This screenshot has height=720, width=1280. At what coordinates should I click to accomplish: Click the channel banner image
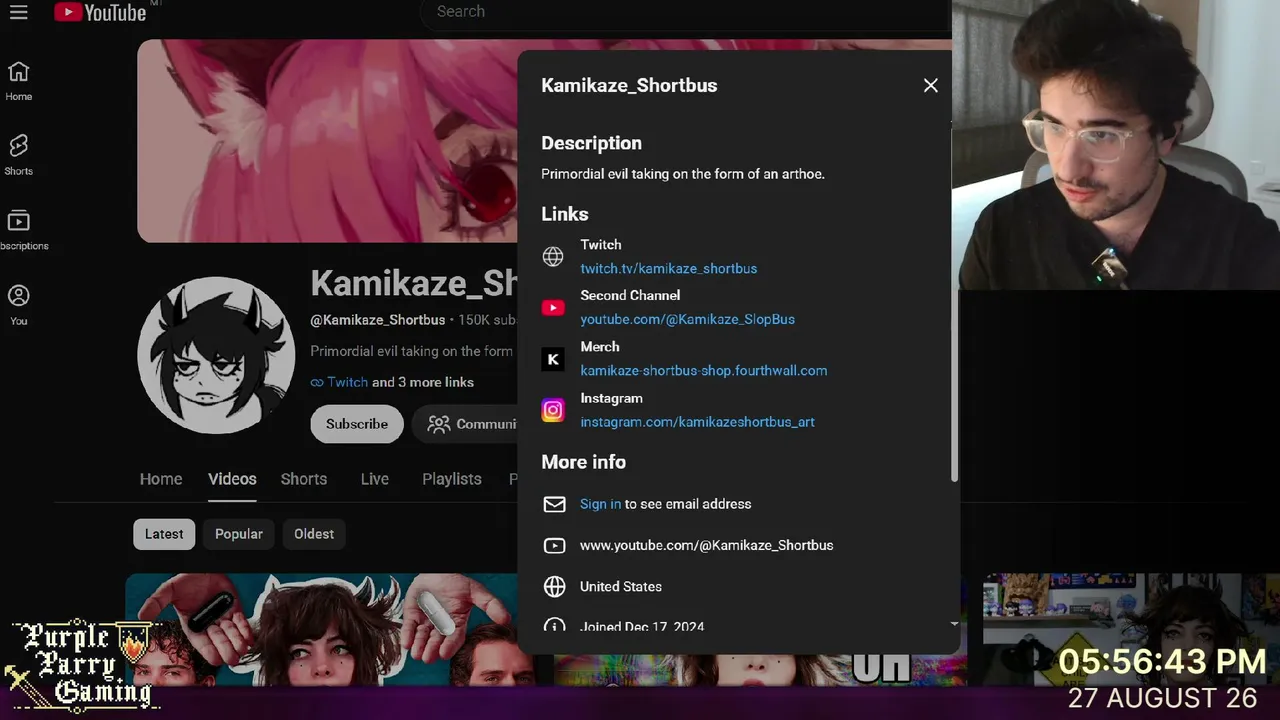point(327,141)
